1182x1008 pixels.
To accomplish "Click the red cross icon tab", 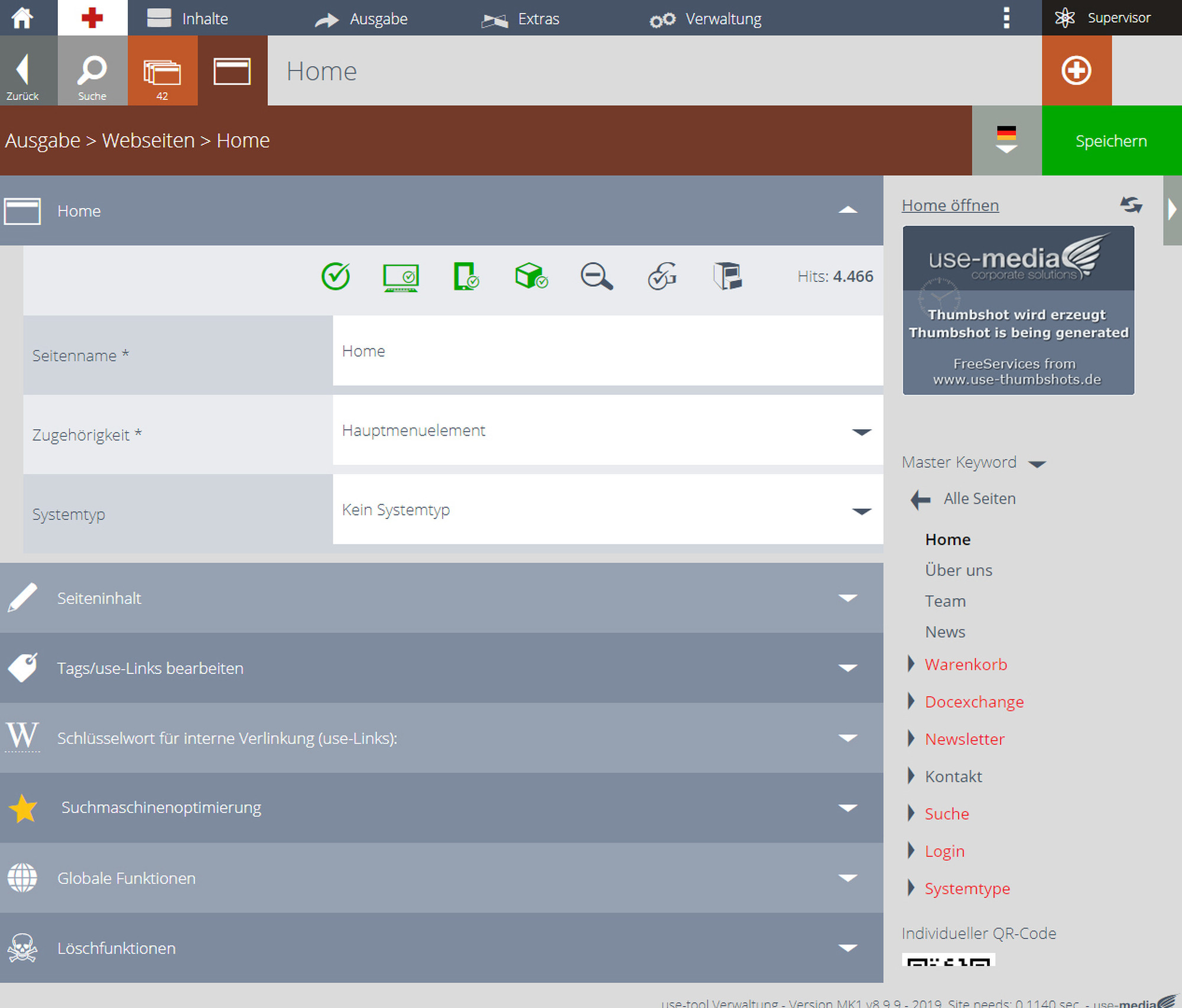I will pyautogui.click(x=92, y=18).
